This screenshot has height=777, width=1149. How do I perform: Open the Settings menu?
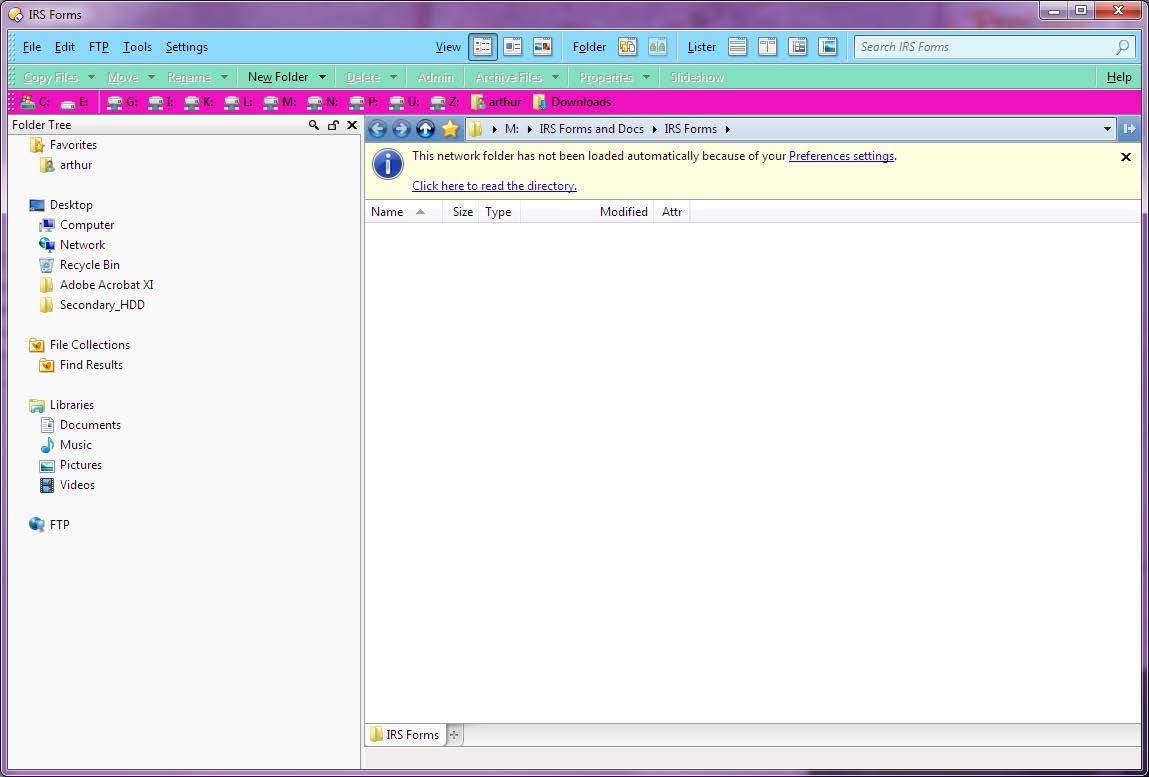click(x=186, y=47)
